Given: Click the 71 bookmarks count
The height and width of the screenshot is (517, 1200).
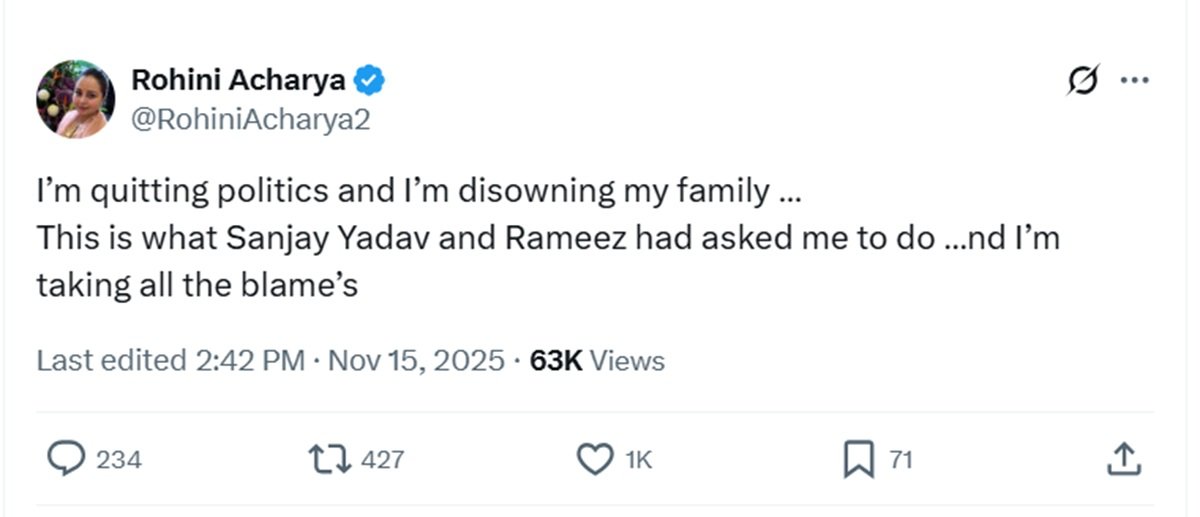Looking at the screenshot, I should click(900, 460).
